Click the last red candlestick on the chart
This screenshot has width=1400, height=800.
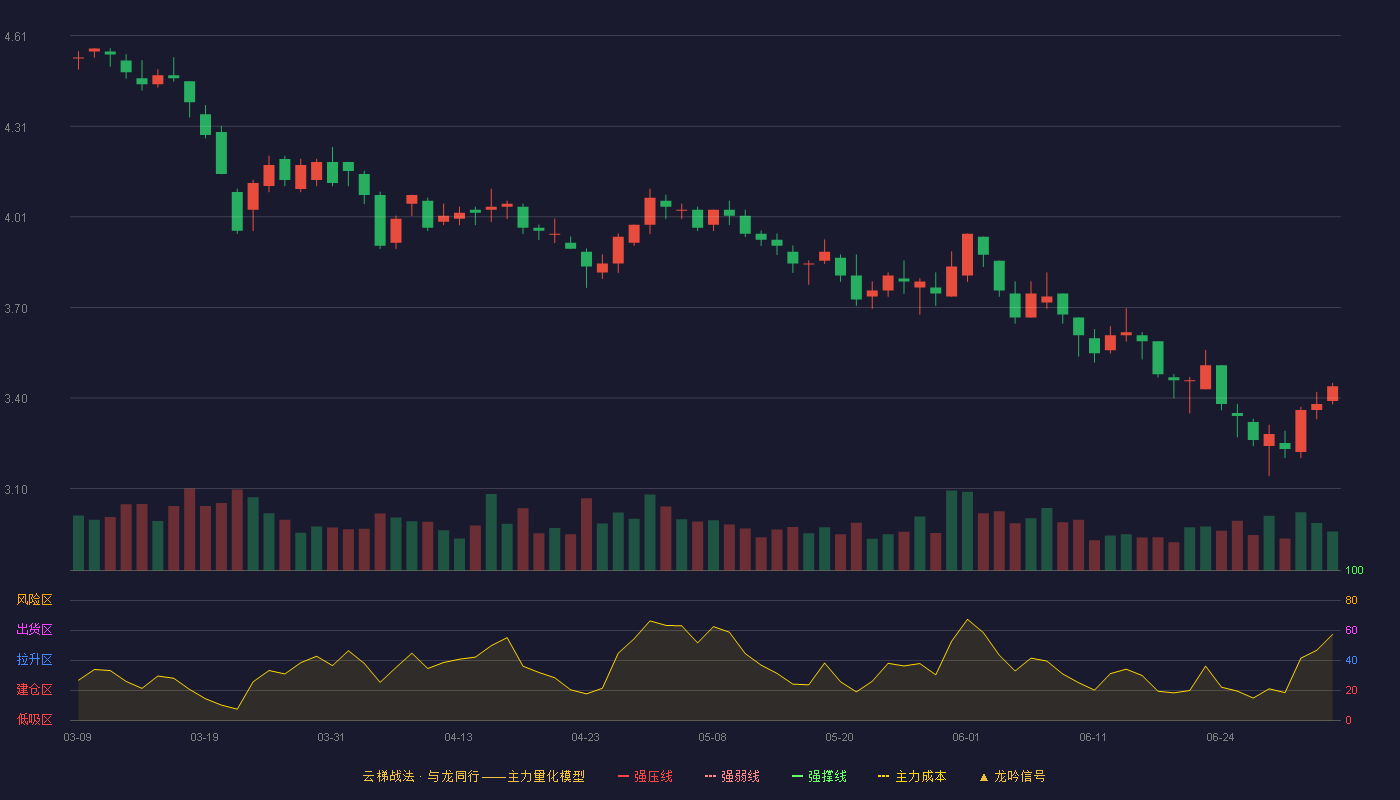click(x=1332, y=393)
